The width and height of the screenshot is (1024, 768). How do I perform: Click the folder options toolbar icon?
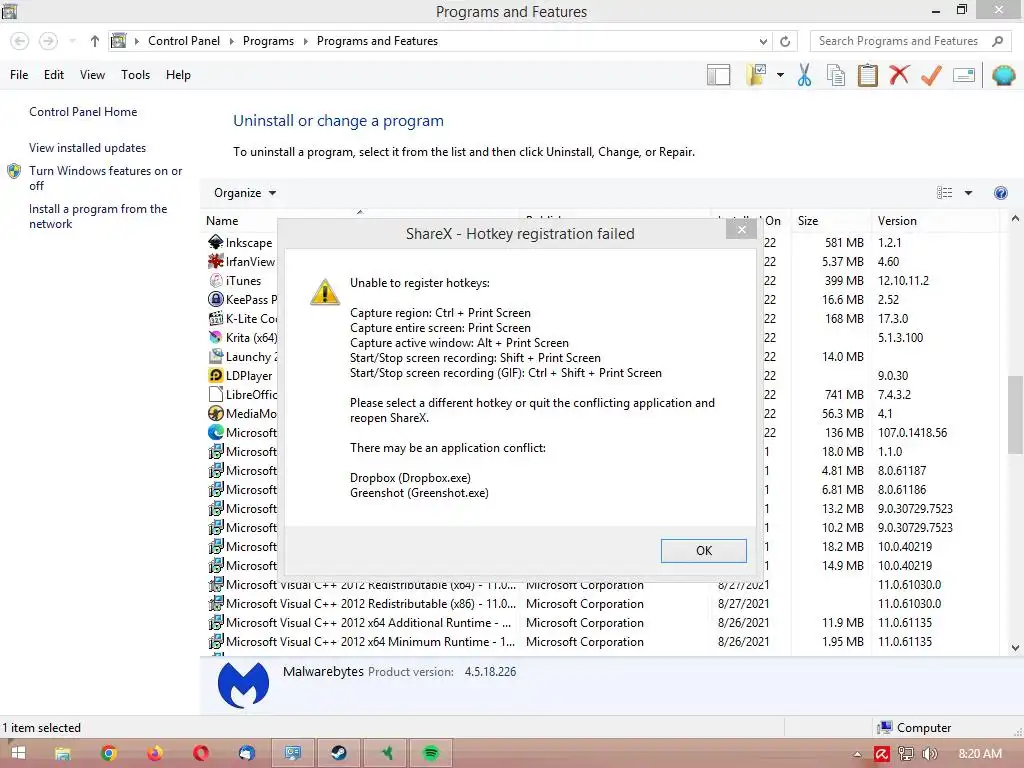[x=756, y=75]
